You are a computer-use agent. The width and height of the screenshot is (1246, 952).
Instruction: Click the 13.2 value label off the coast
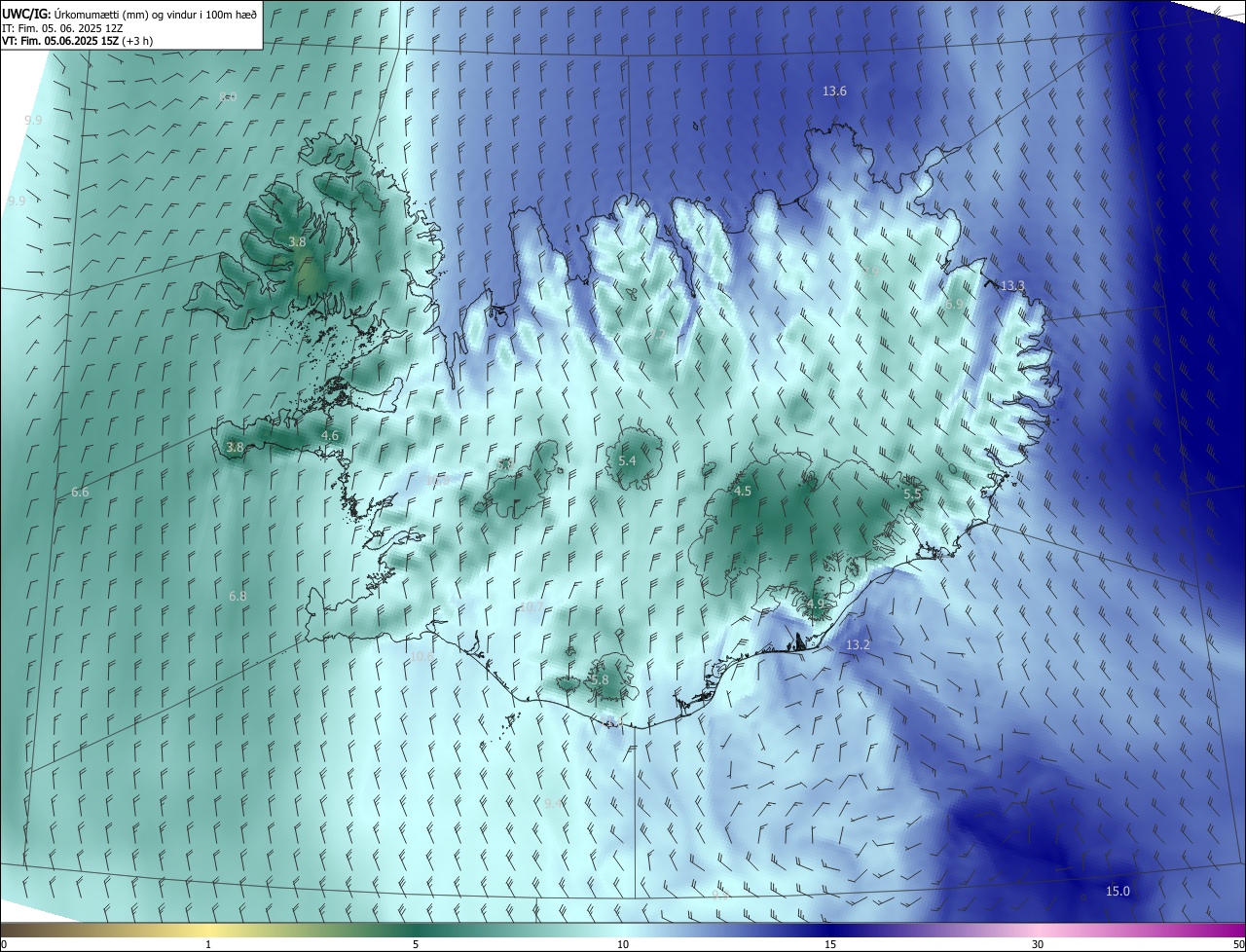(x=858, y=644)
